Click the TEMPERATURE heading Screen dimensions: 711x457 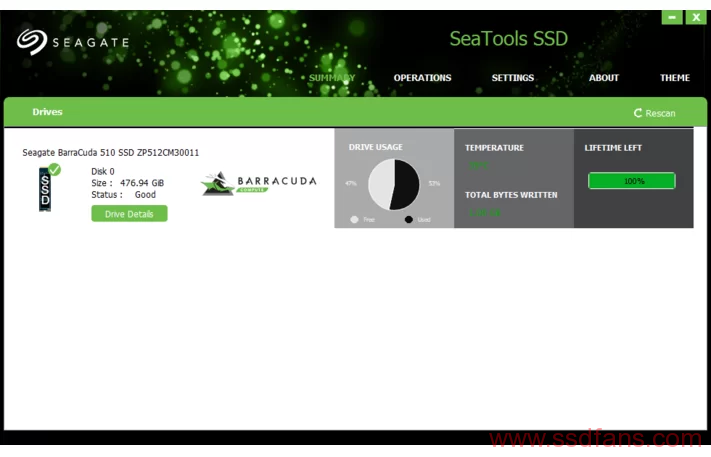point(494,148)
